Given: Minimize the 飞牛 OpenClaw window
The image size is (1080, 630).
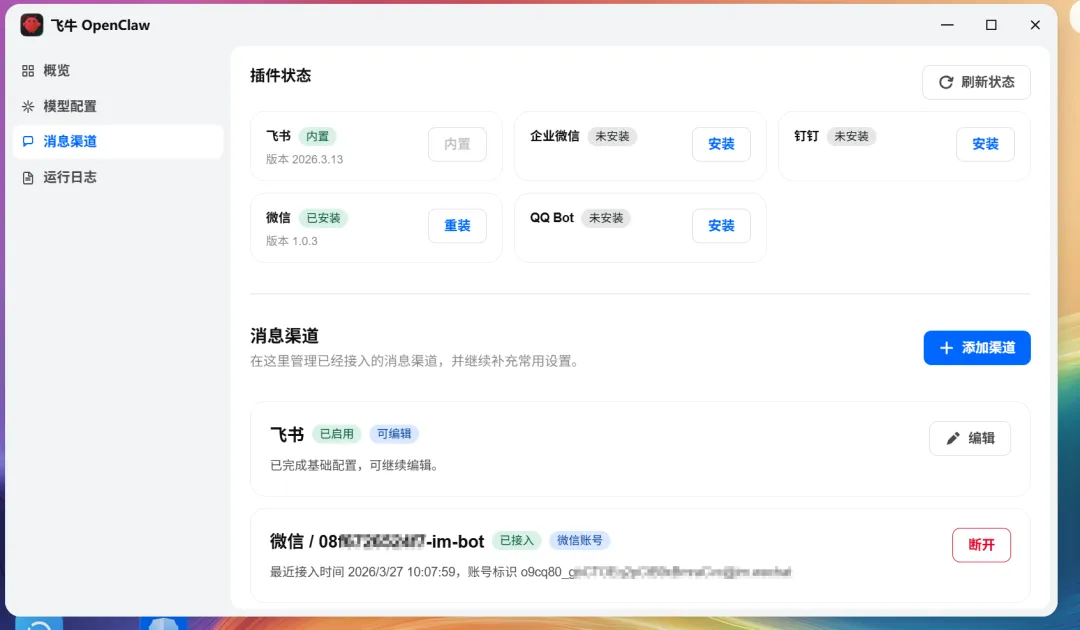Looking at the screenshot, I should 948,25.
